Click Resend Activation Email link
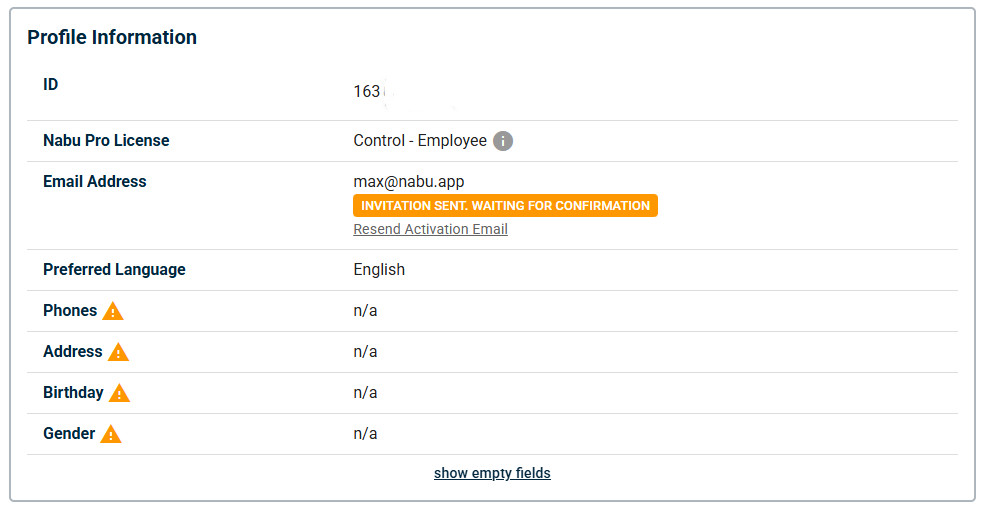Image resolution: width=985 pixels, height=511 pixels. [430, 229]
